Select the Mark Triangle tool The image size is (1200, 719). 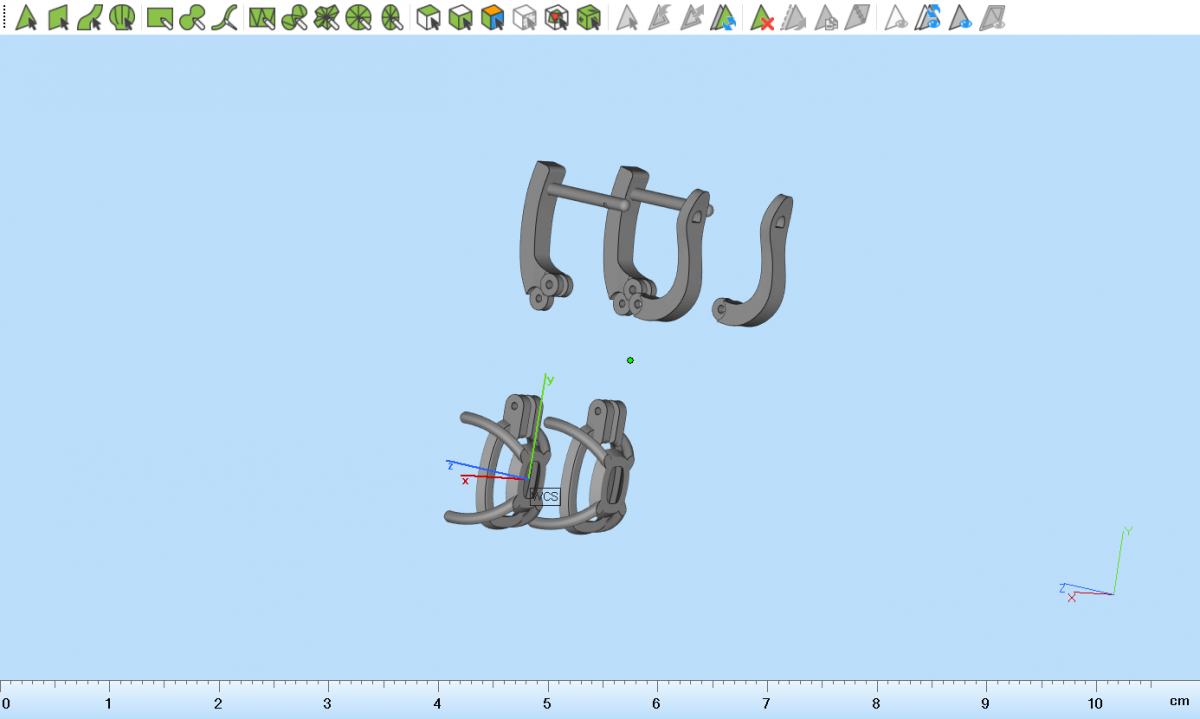coord(25,17)
